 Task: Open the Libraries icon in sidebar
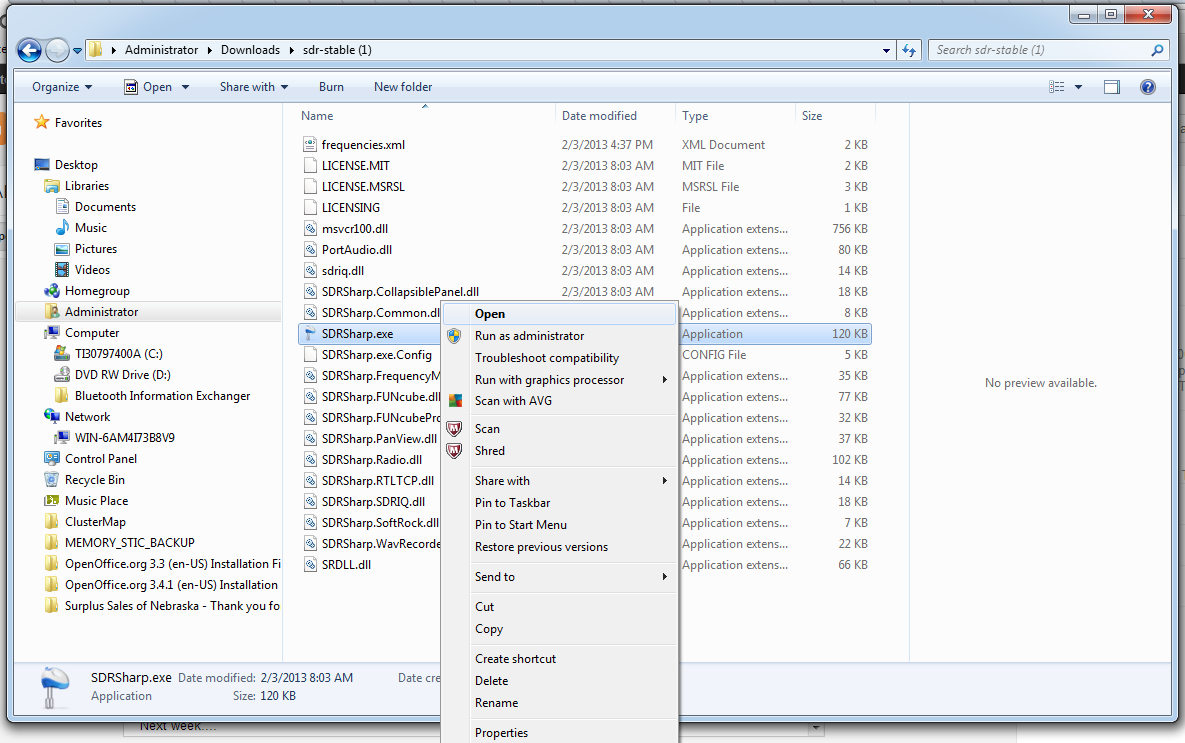point(52,186)
